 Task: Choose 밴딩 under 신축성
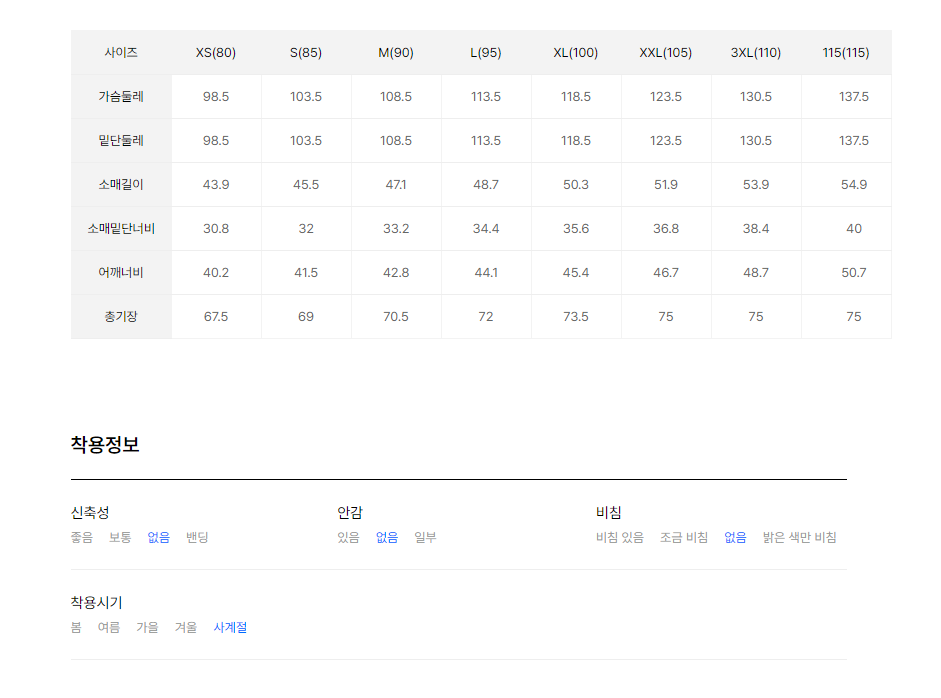click(x=197, y=537)
